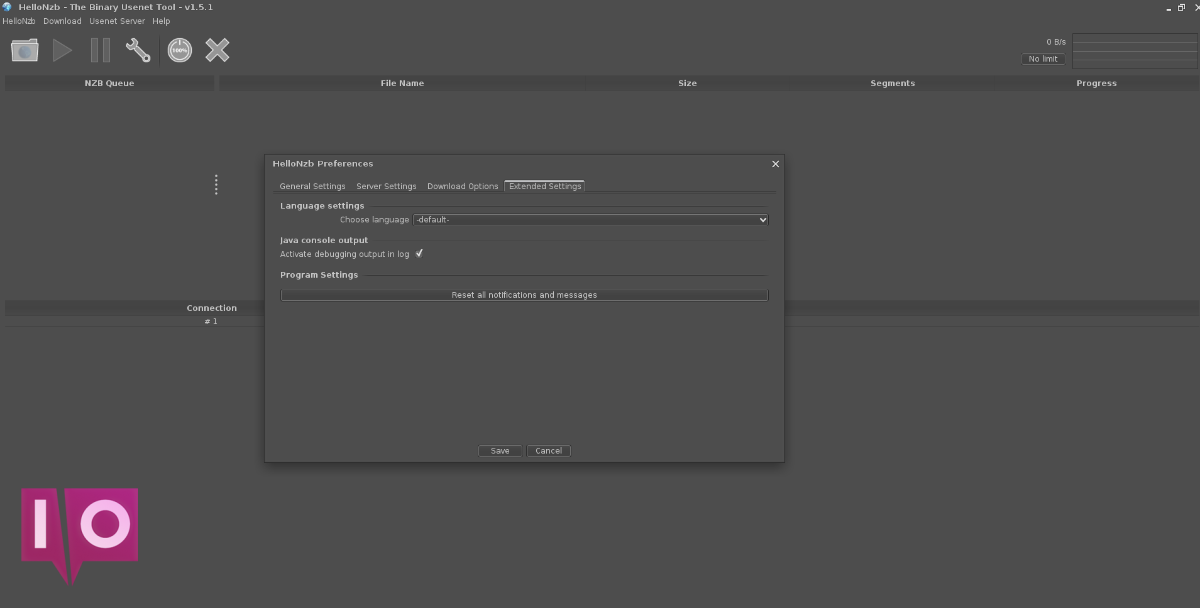Click the Progress column header
This screenshot has width=1200, height=608.
(x=1096, y=83)
